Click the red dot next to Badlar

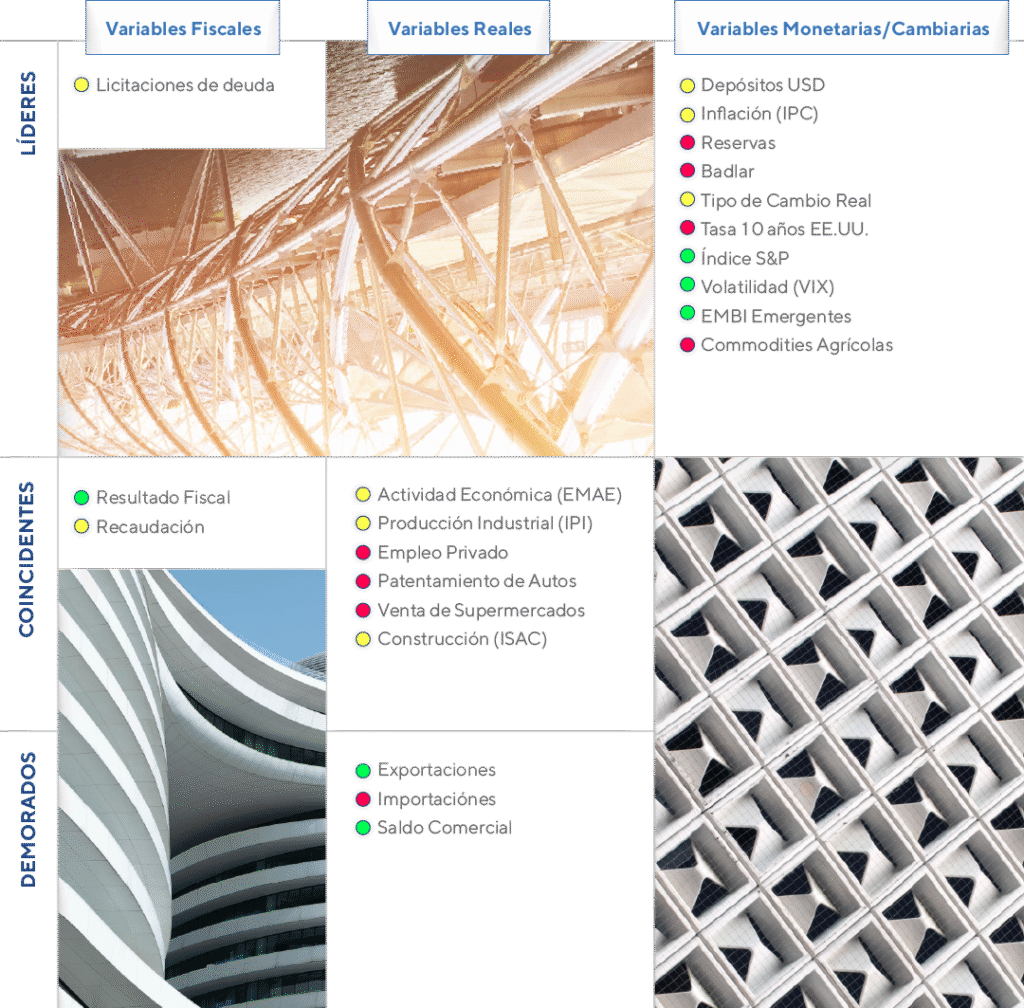pyautogui.click(x=687, y=171)
